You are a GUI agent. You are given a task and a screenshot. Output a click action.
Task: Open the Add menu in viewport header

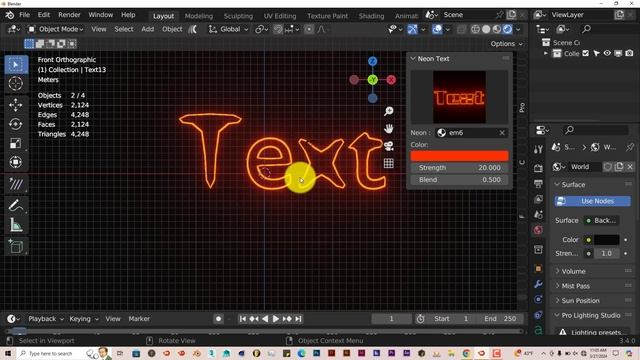pyautogui.click(x=147, y=29)
